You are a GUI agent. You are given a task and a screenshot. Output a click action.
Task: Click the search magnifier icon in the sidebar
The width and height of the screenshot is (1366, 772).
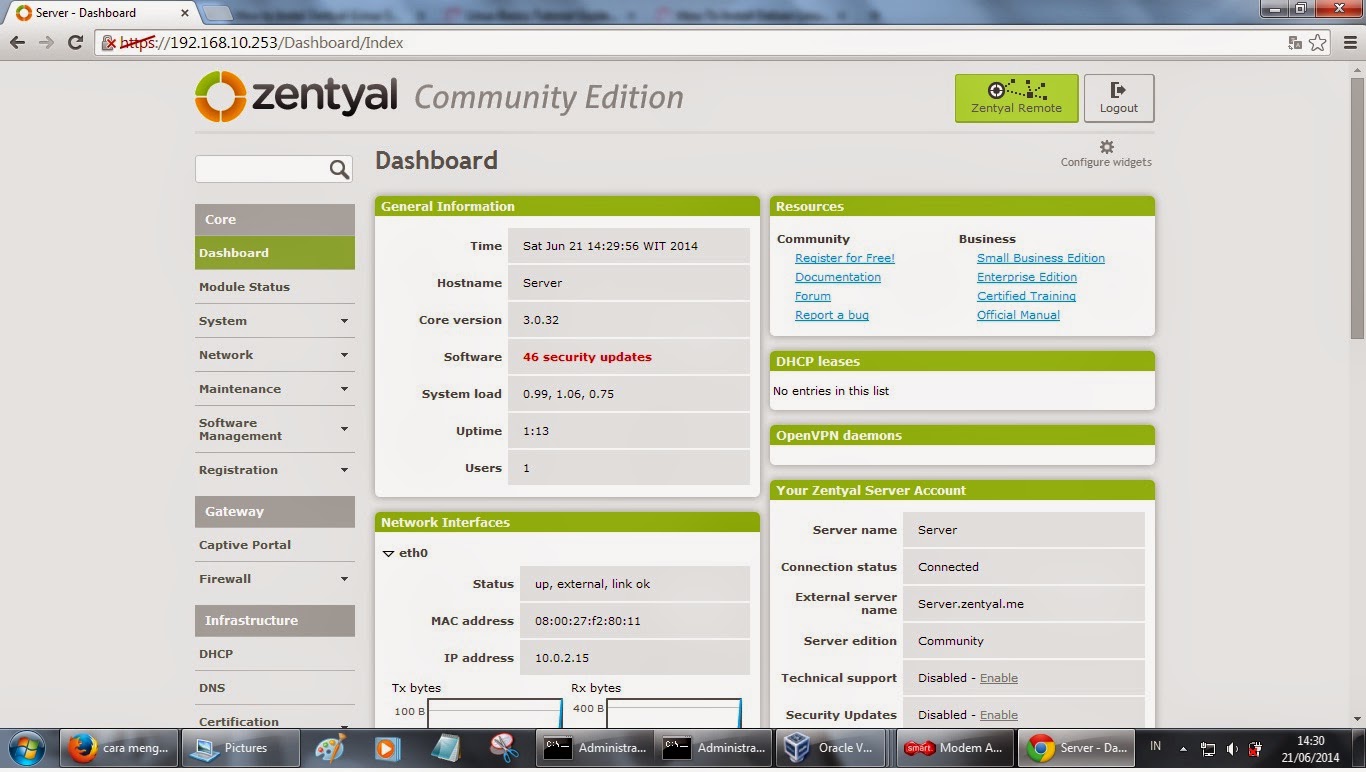(x=339, y=169)
